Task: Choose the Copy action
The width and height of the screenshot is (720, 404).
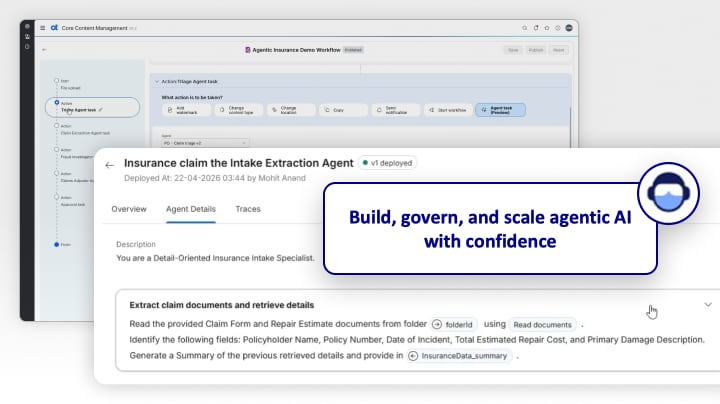Action: click(343, 110)
